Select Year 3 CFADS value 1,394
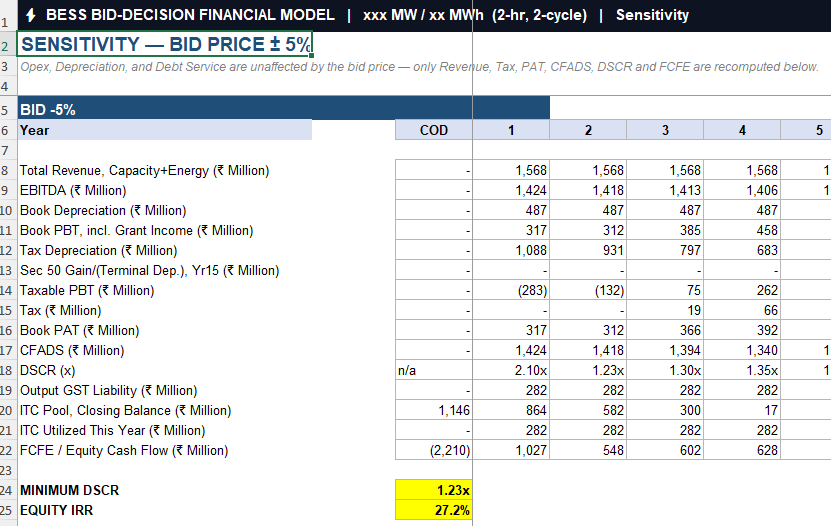The width and height of the screenshot is (831, 526). [x=665, y=351]
